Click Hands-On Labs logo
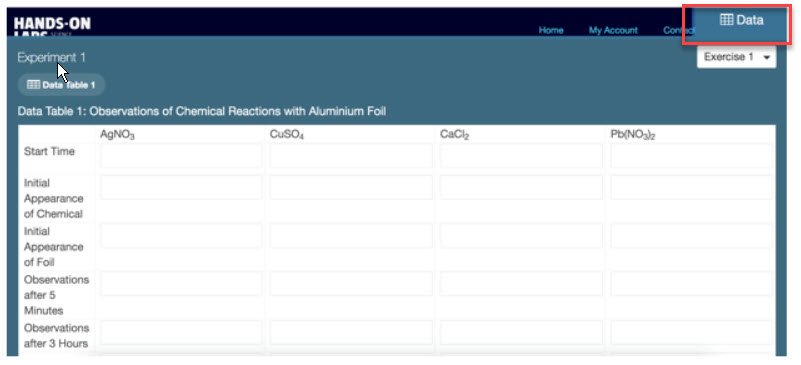This screenshot has height=365, width=801. pos(52,26)
